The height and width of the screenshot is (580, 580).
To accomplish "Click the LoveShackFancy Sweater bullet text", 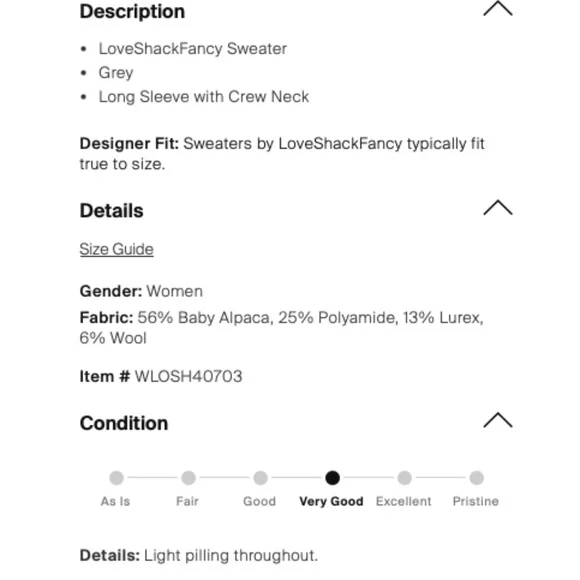I will tap(193, 49).
